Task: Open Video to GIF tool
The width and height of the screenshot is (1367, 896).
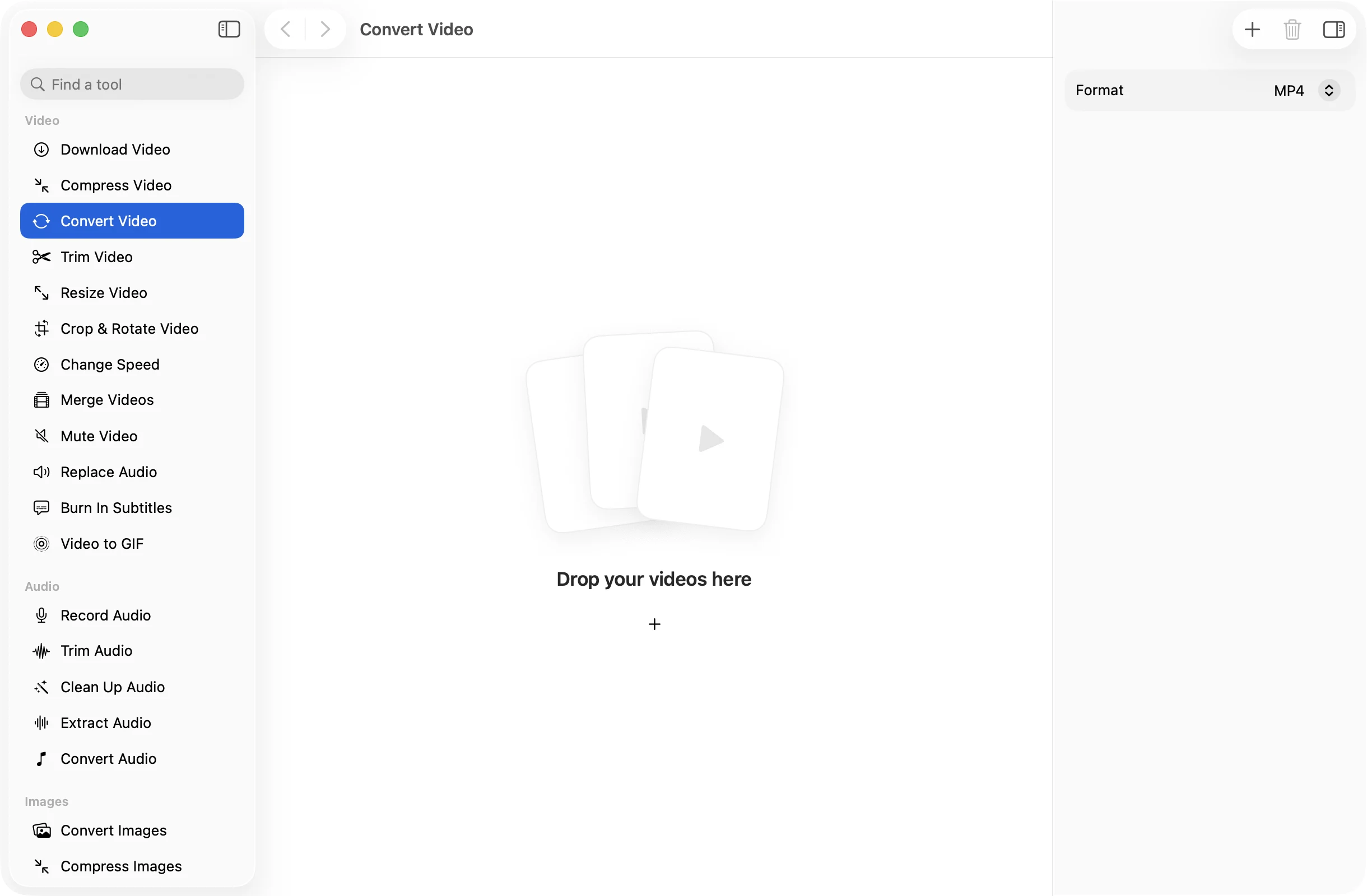Action: pyautogui.click(x=132, y=544)
